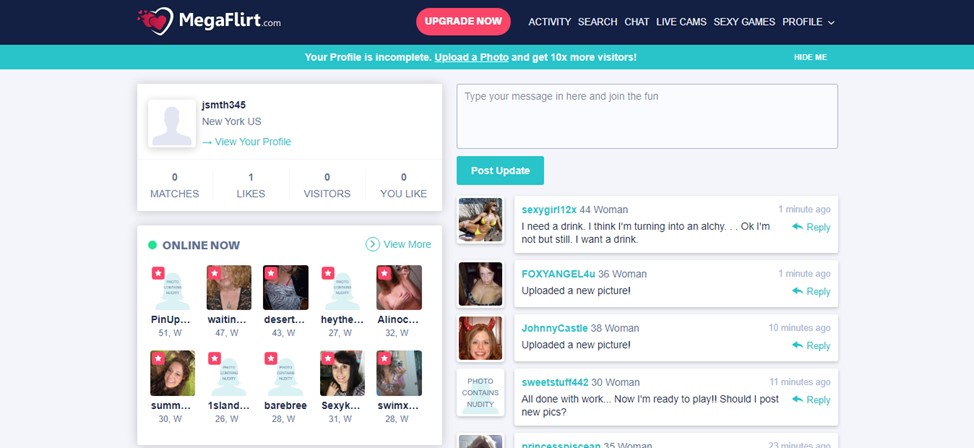Open 1sland… nudity placeholder photo
This screenshot has height=448, width=974.
click(x=229, y=373)
